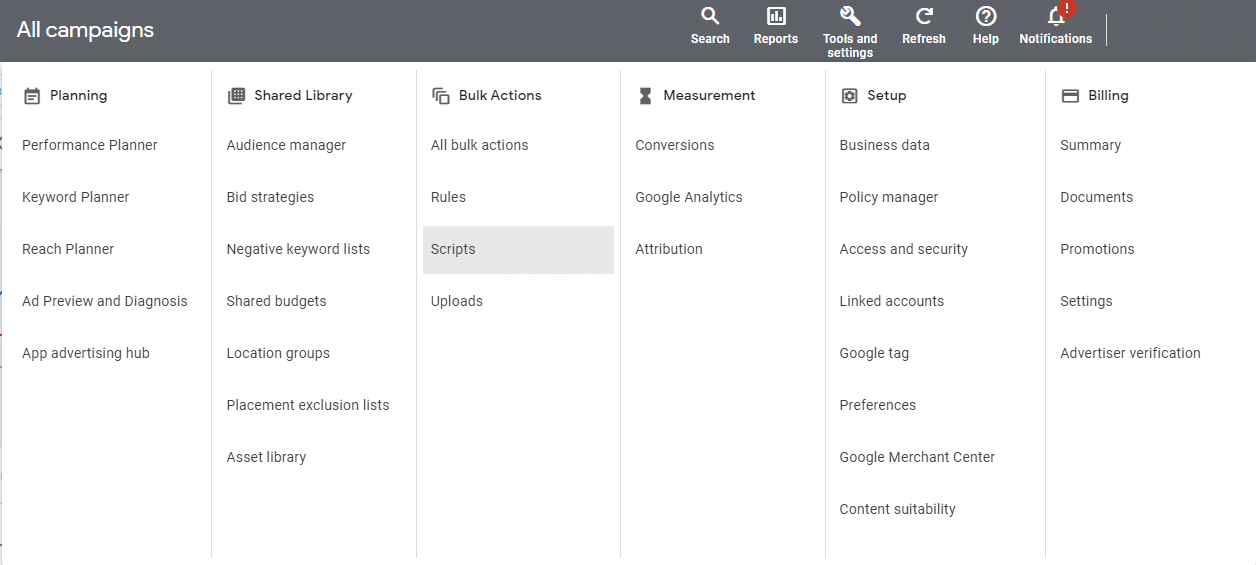
Task: Open Negative keyword lists
Action: pyautogui.click(x=298, y=249)
